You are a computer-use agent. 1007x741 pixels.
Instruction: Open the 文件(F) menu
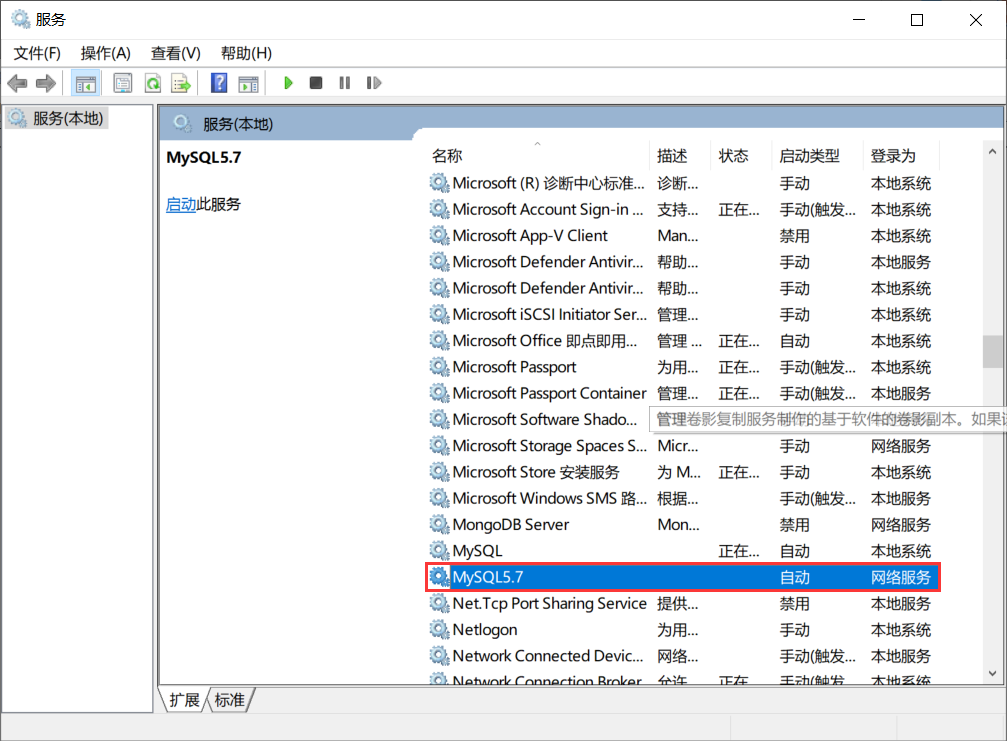click(37, 53)
